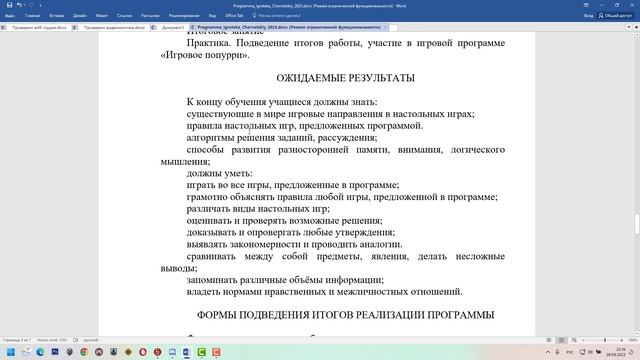
Task: Click the zoom-out minus button
Action: click(583, 340)
